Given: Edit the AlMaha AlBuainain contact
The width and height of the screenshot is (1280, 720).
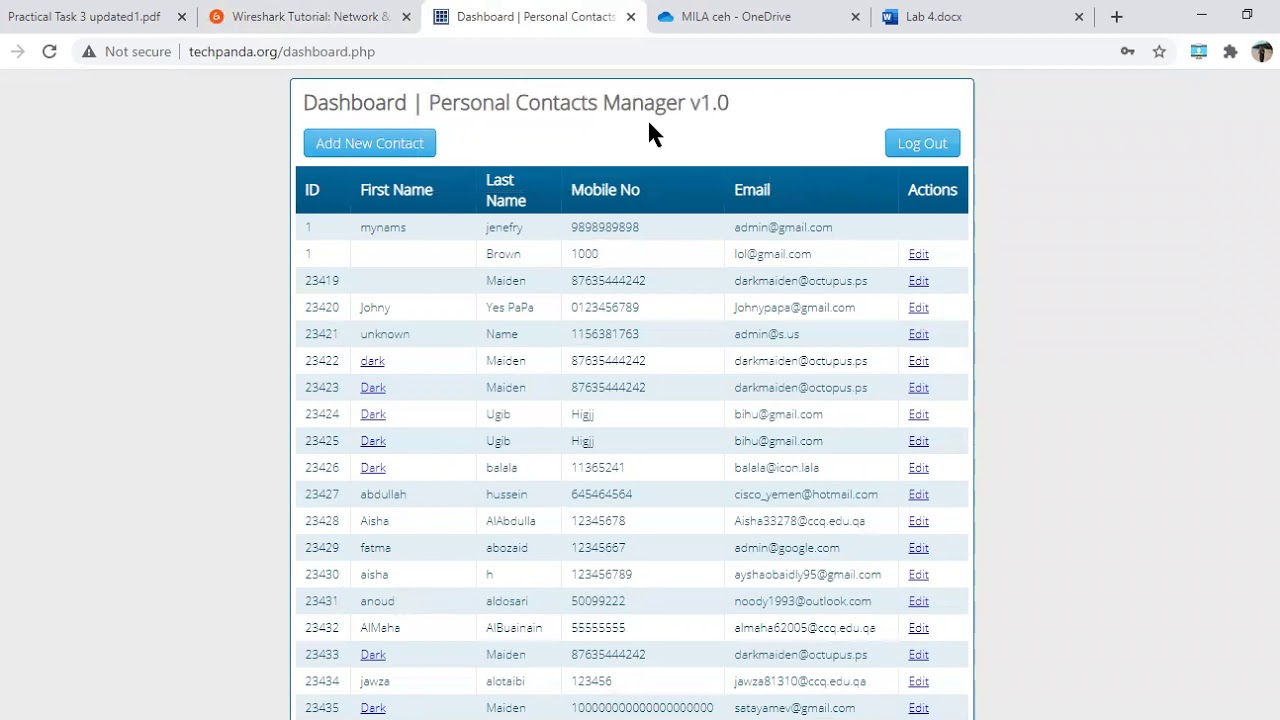Looking at the screenshot, I should click(918, 628).
